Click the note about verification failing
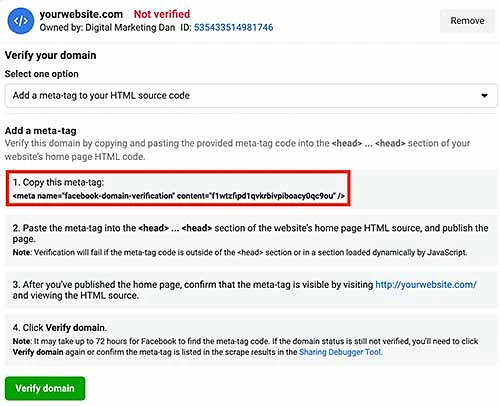Viewport: 500px width, 406px height. tap(240, 252)
